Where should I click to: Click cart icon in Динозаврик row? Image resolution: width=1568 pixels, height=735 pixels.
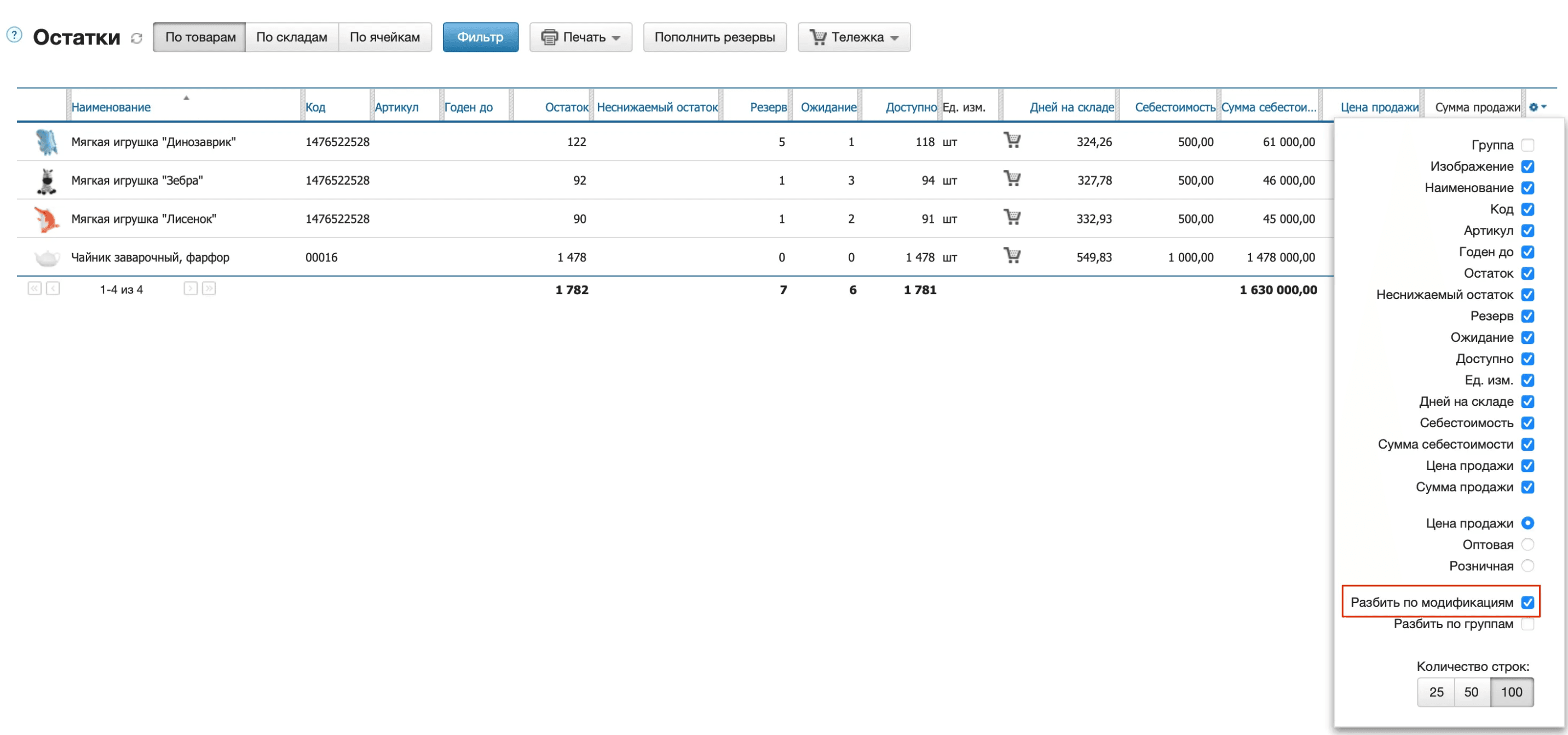[1012, 141]
